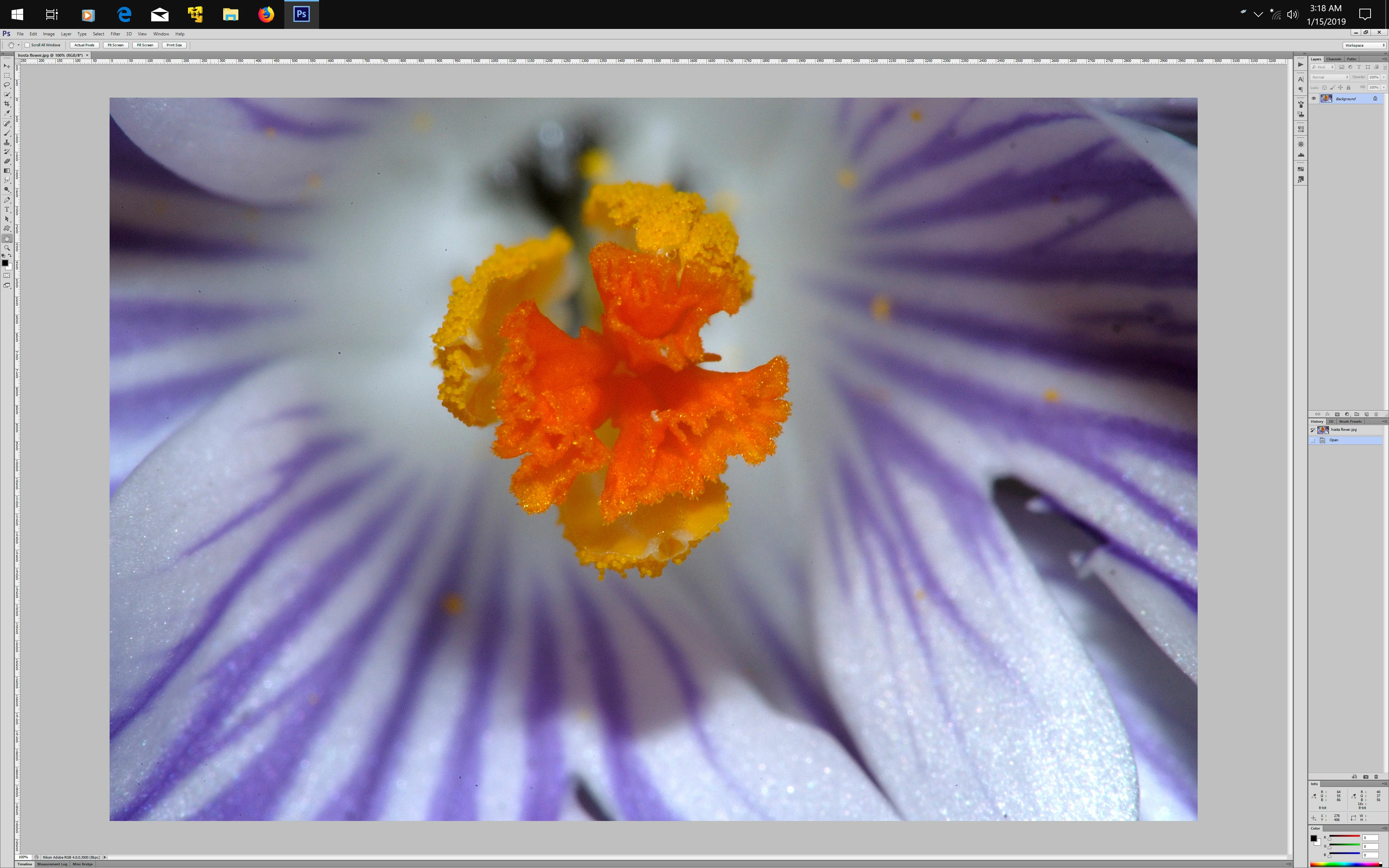Enable the Scroll All Windows checkbox

point(27,45)
